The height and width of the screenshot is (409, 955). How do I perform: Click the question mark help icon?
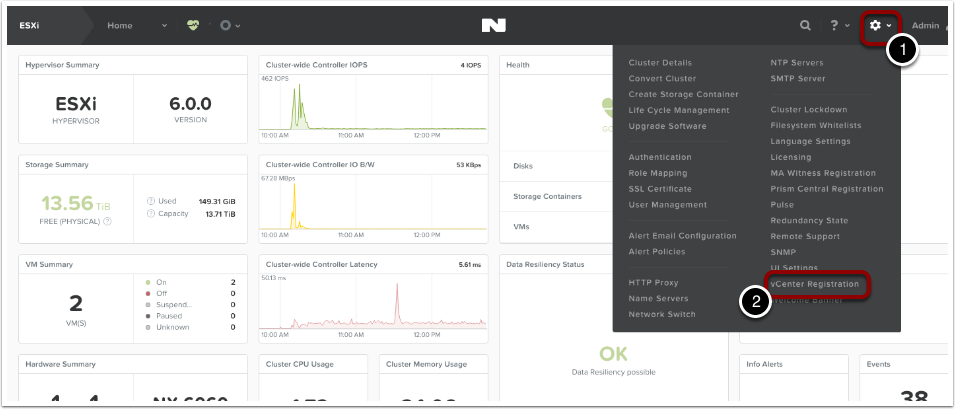tap(835, 25)
